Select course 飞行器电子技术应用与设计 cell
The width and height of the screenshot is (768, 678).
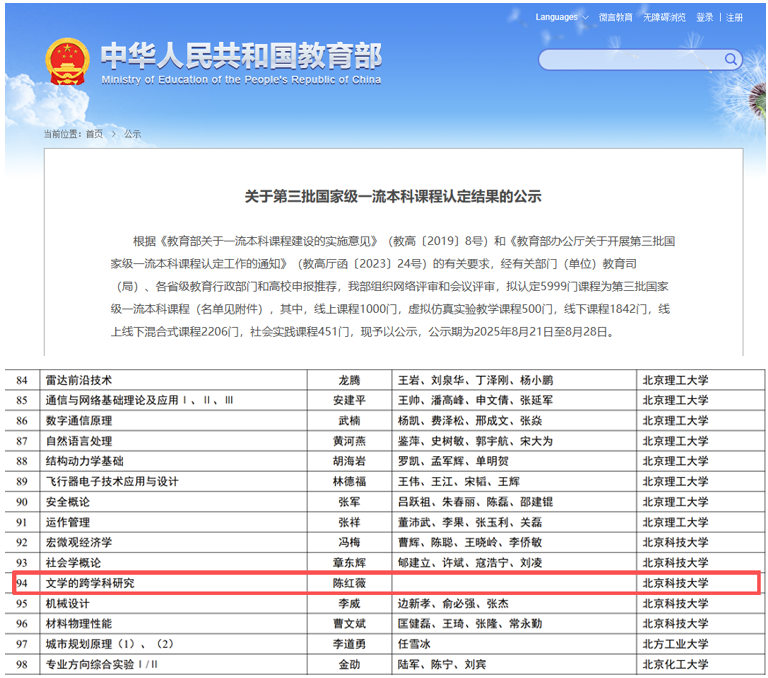pyautogui.click(x=112, y=482)
